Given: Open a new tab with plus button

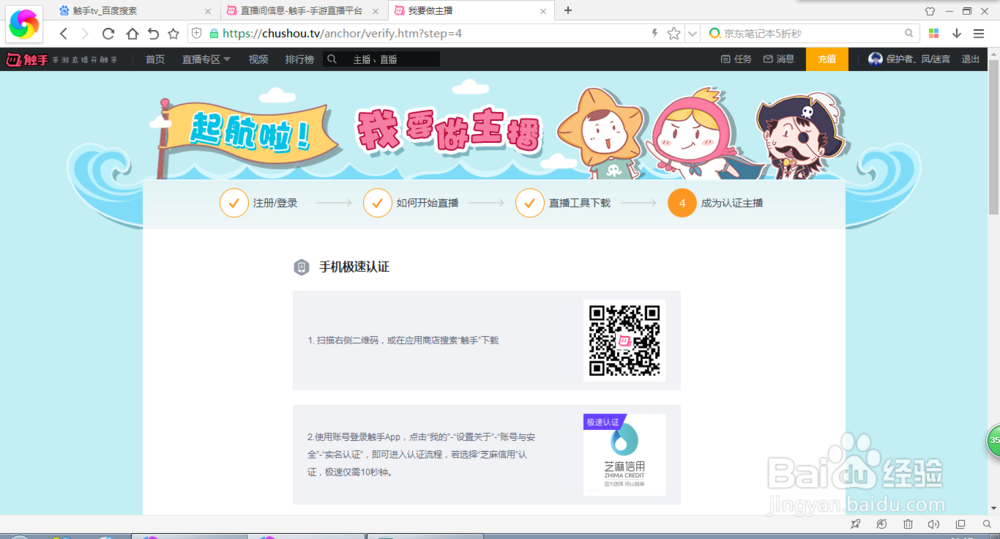Looking at the screenshot, I should pyautogui.click(x=568, y=10).
